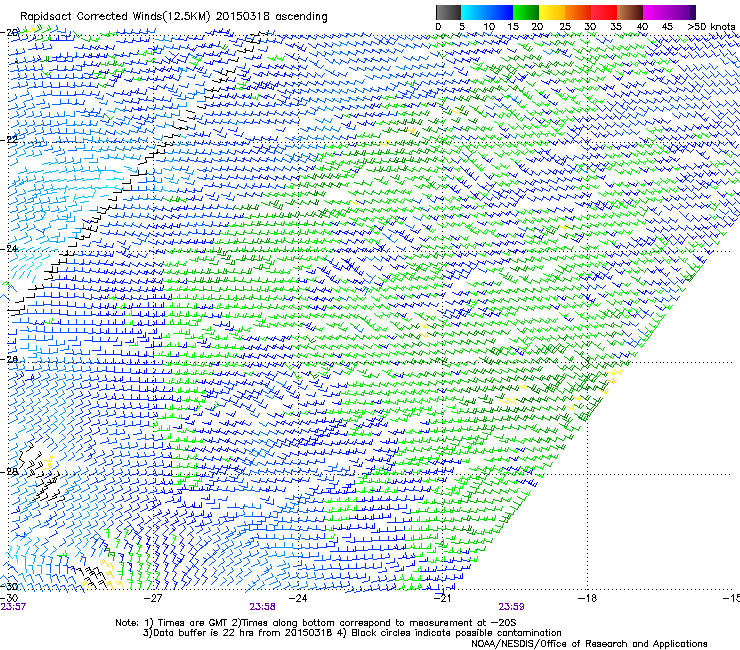Click the gray 0-5 knots color segment
The width and height of the screenshot is (740, 650).
[448, 12]
